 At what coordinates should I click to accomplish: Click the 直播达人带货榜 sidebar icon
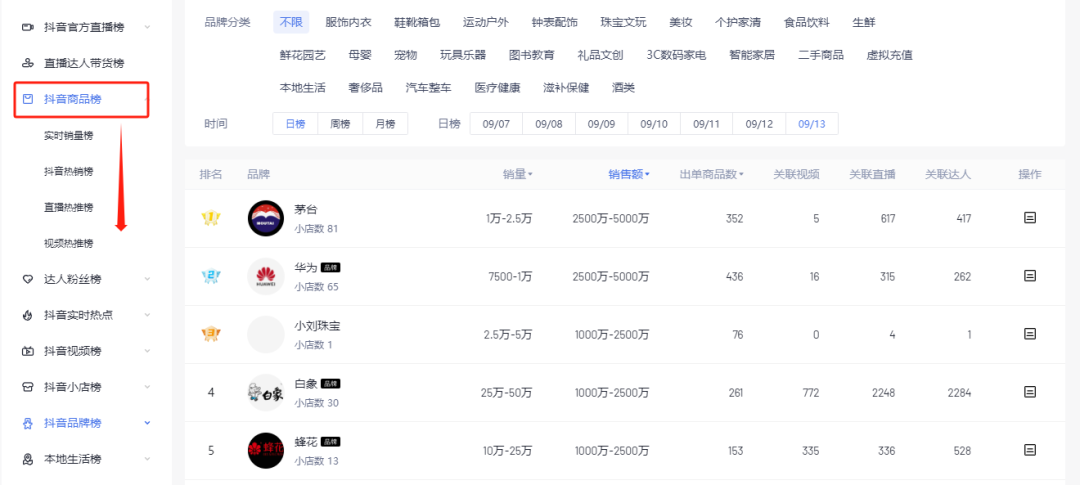pos(28,63)
